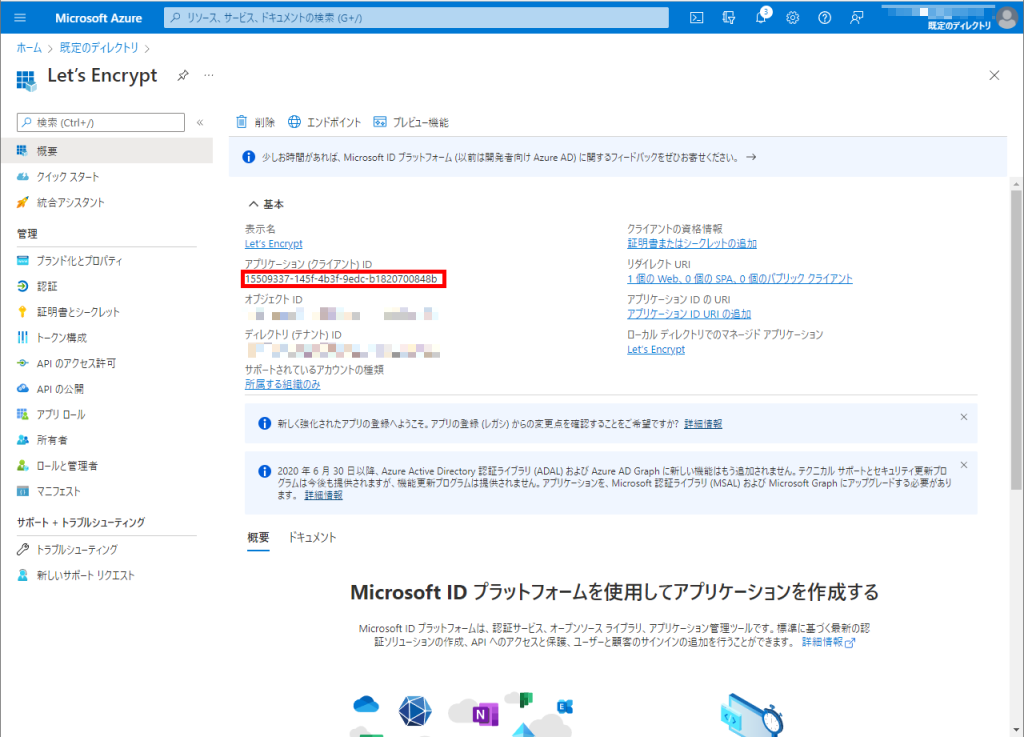Screen dimensions: 1024x737
Task: Dismiss the new app registration banner
Action: coord(963,417)
